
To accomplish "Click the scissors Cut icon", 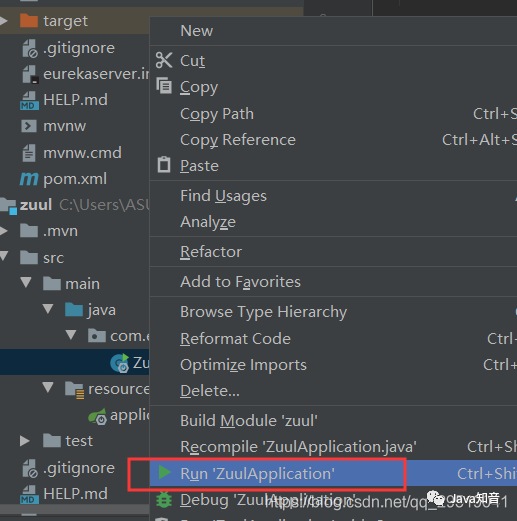I will [x=164, y=60].
